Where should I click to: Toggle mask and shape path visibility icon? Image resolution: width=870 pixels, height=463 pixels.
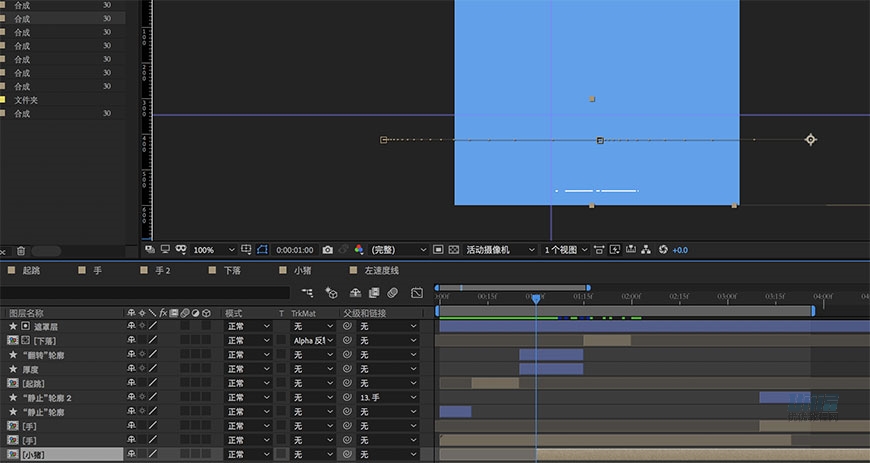(x=181, y=249)
